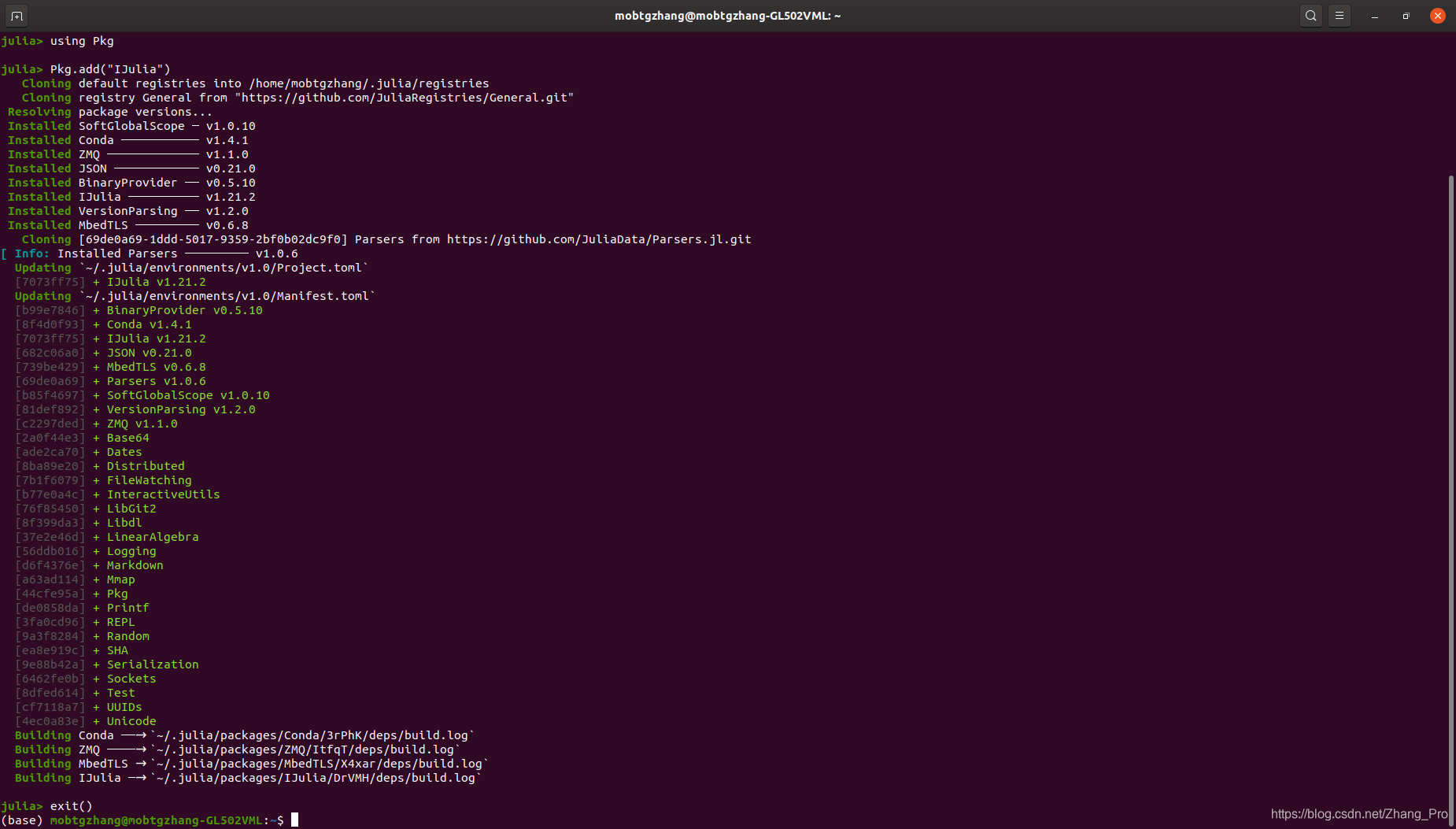The height and width of the screenshot is (829, 1456).
Task: Click the '+ LinearAlgebra' entry
Action: [x=146, y=537]
